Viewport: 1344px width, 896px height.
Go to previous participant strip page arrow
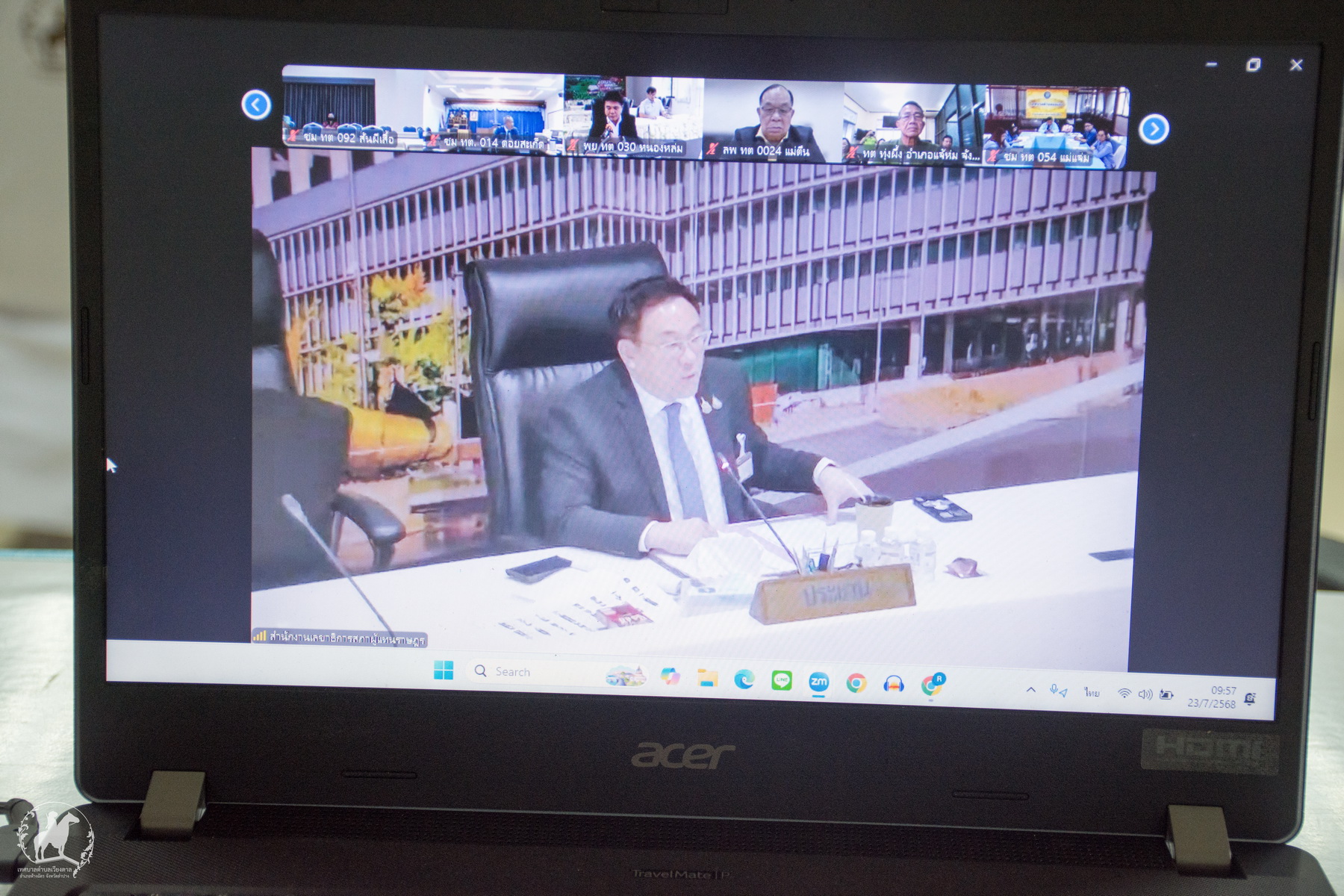[256, 105]
